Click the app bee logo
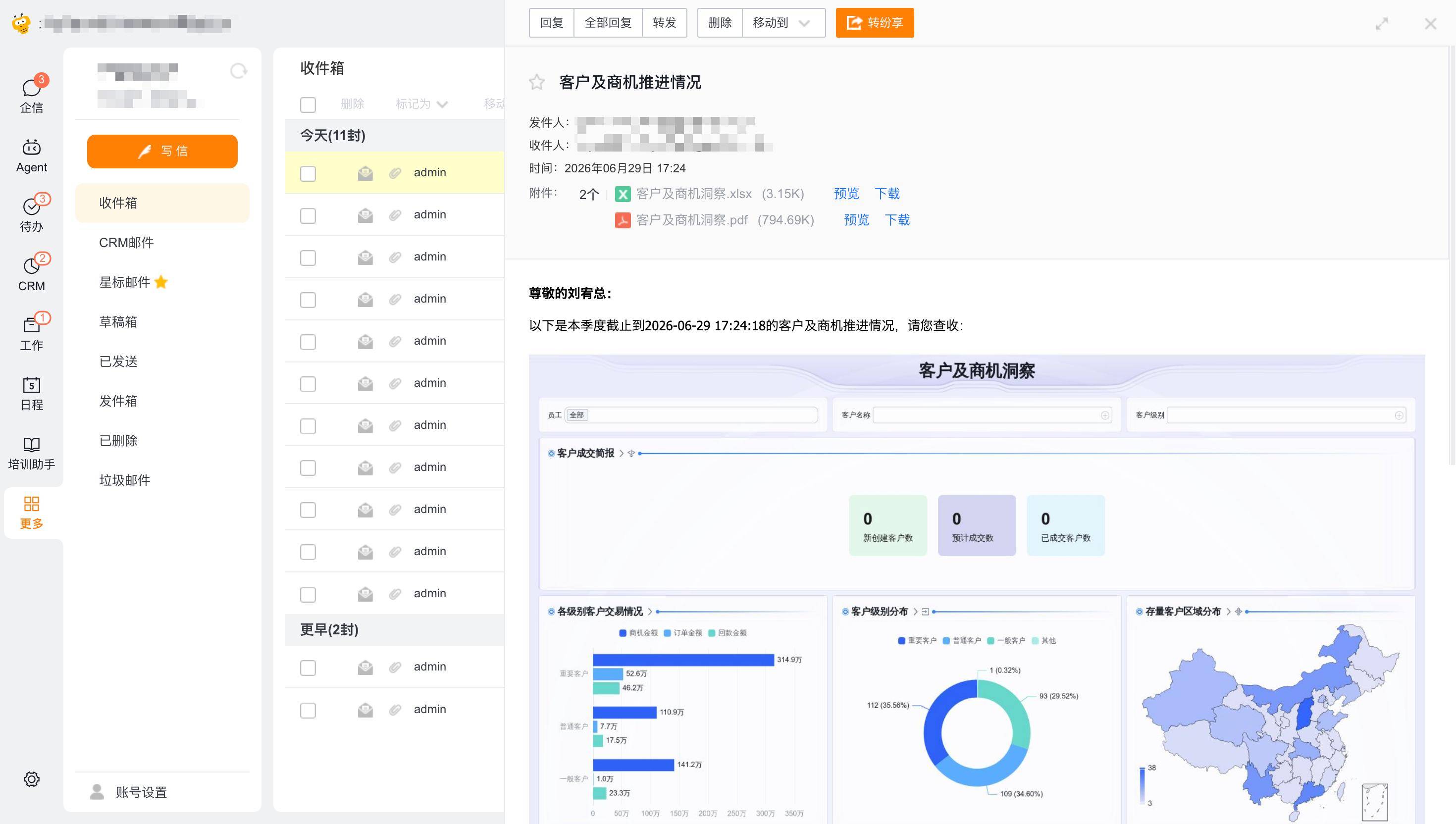Screen dimensions: 1456x824 [x=21, y=23]
